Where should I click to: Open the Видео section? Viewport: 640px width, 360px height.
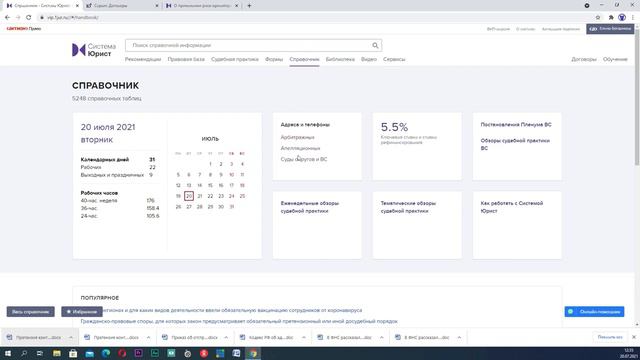[369, 59]
